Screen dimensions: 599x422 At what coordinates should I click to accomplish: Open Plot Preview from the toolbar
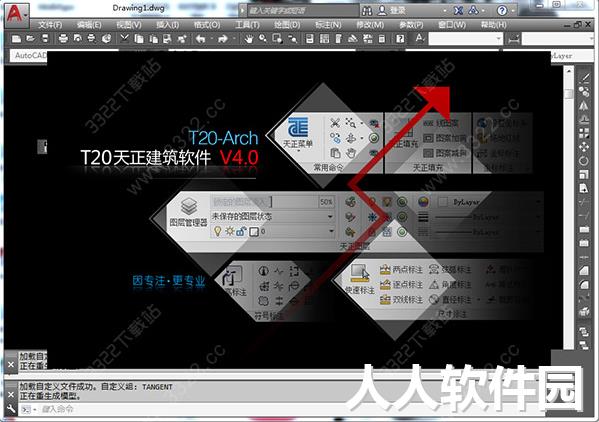78,39
